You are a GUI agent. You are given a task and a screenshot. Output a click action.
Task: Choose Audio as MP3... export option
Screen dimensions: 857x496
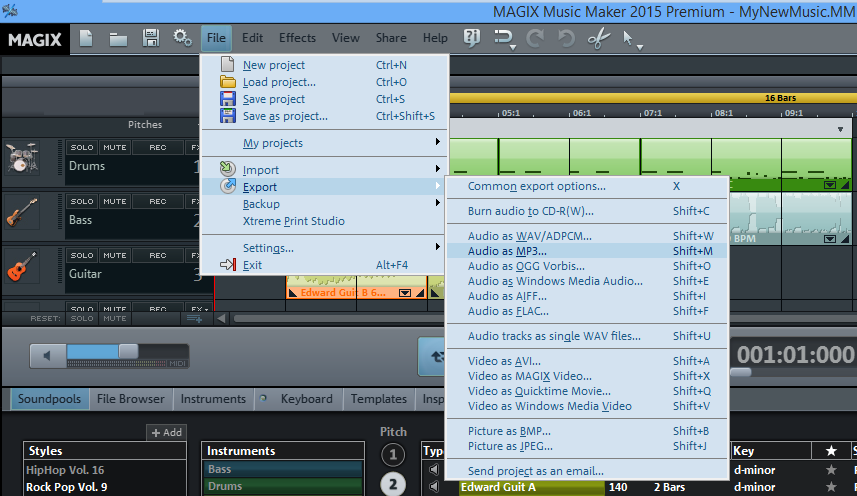[x=587, y=251]
